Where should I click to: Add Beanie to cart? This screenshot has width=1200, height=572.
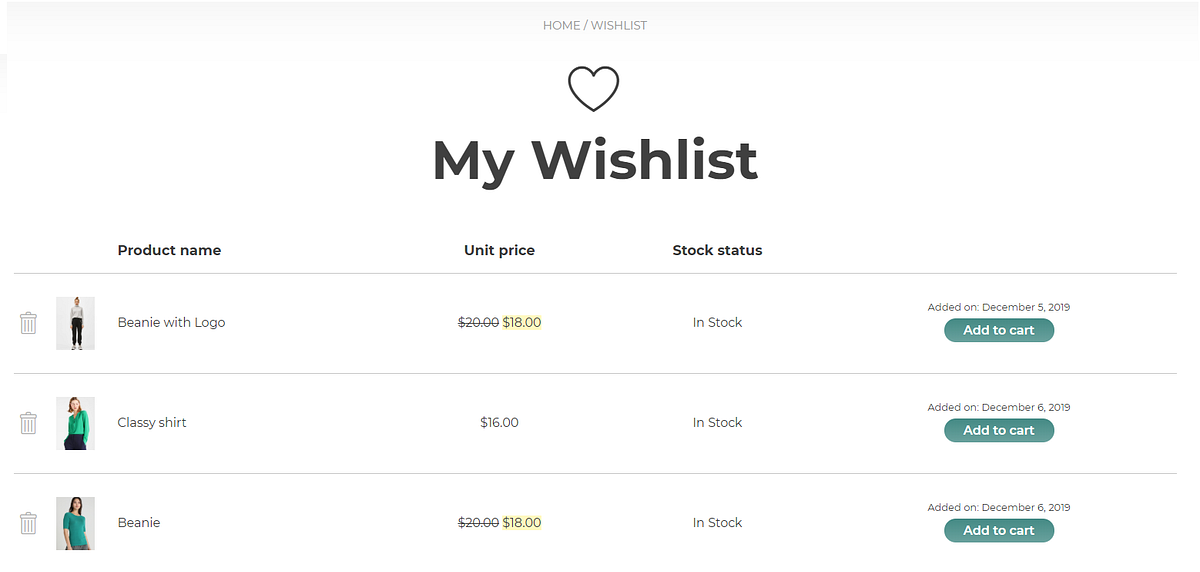999,530
